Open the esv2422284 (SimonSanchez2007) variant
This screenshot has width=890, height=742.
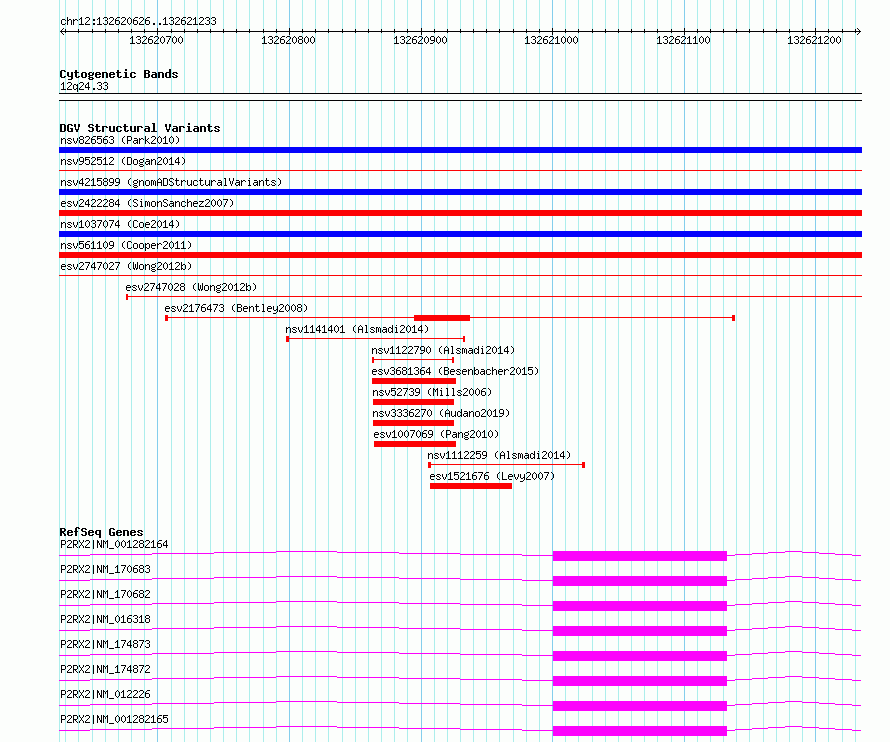[147, 203]
